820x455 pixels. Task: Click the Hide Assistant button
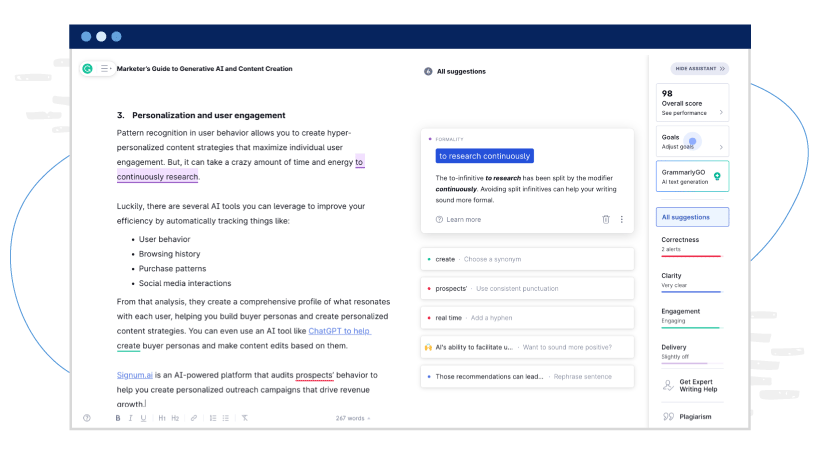pos(700,69)
